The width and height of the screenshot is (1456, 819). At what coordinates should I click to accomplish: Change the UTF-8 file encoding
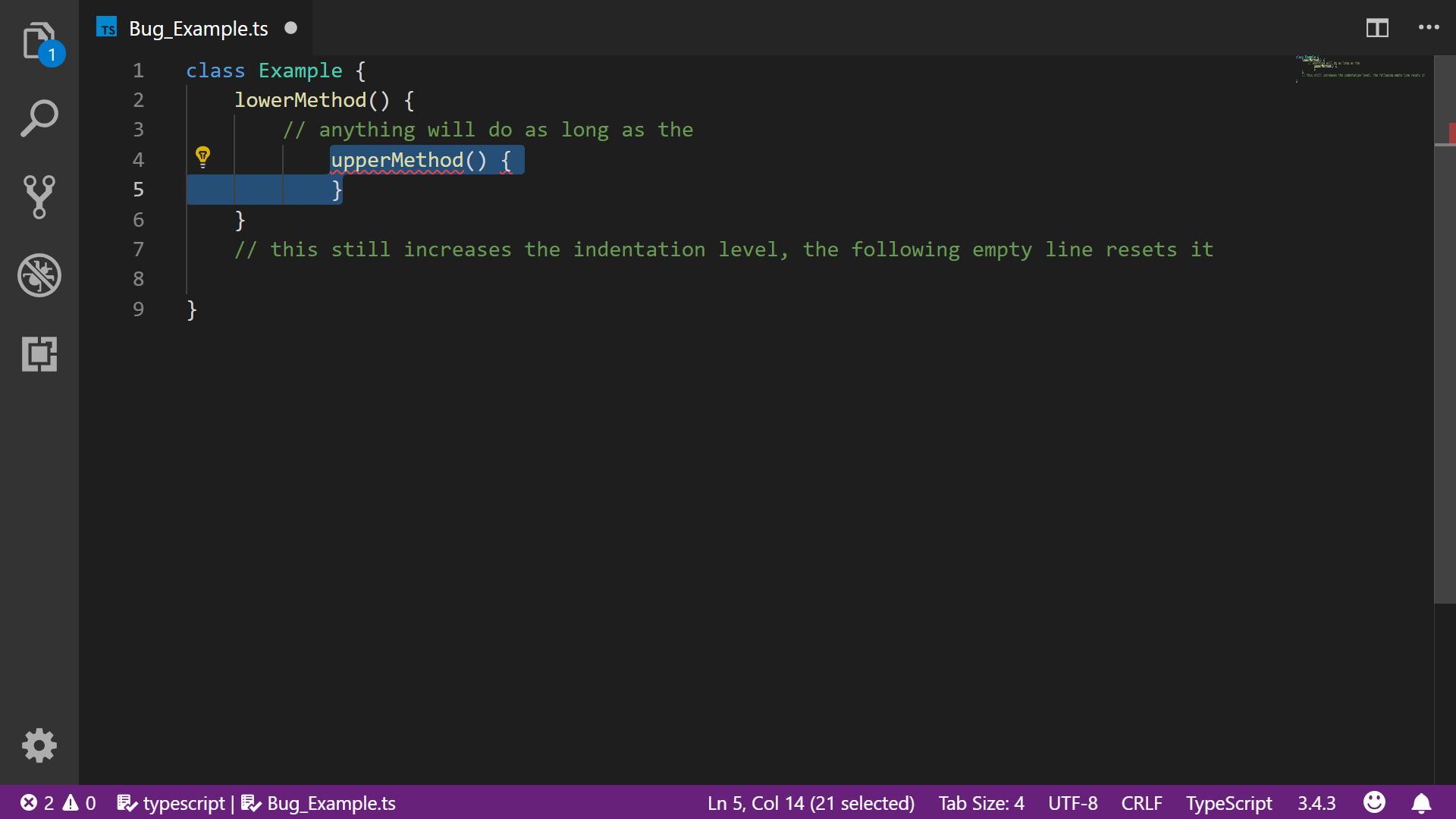1072,803
